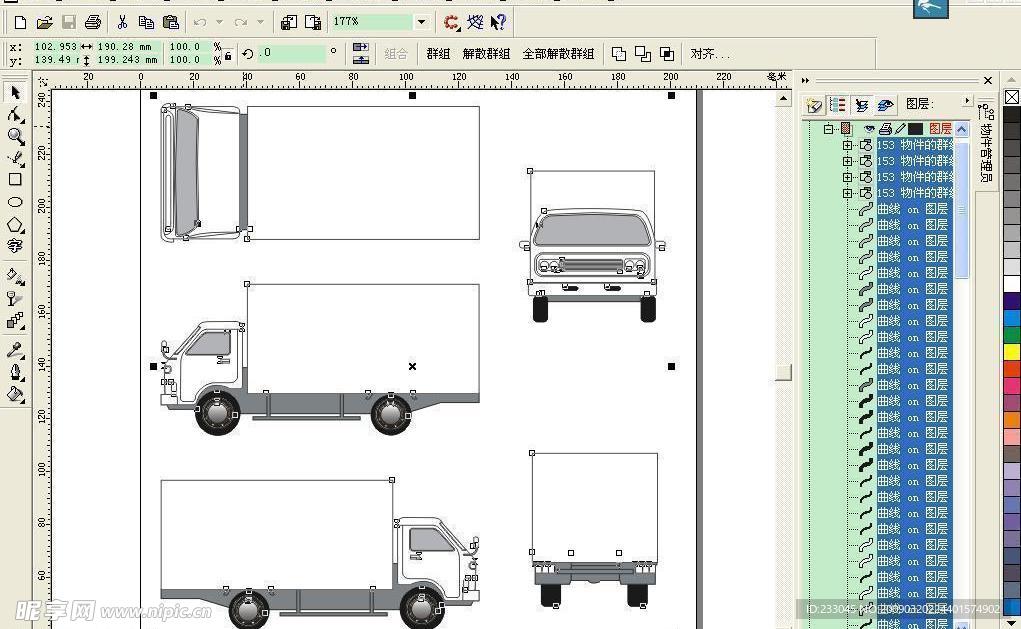The image size is (1021, 629).
Task: Expand the first 153 objects group
Action: tap(847, 145)
